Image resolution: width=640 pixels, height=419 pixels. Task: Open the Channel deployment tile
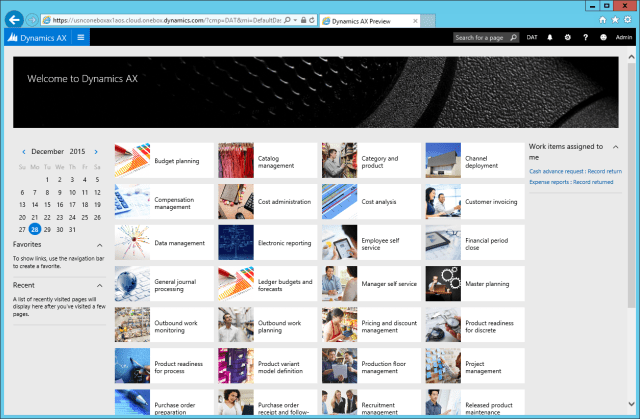(x=475, y=160)
